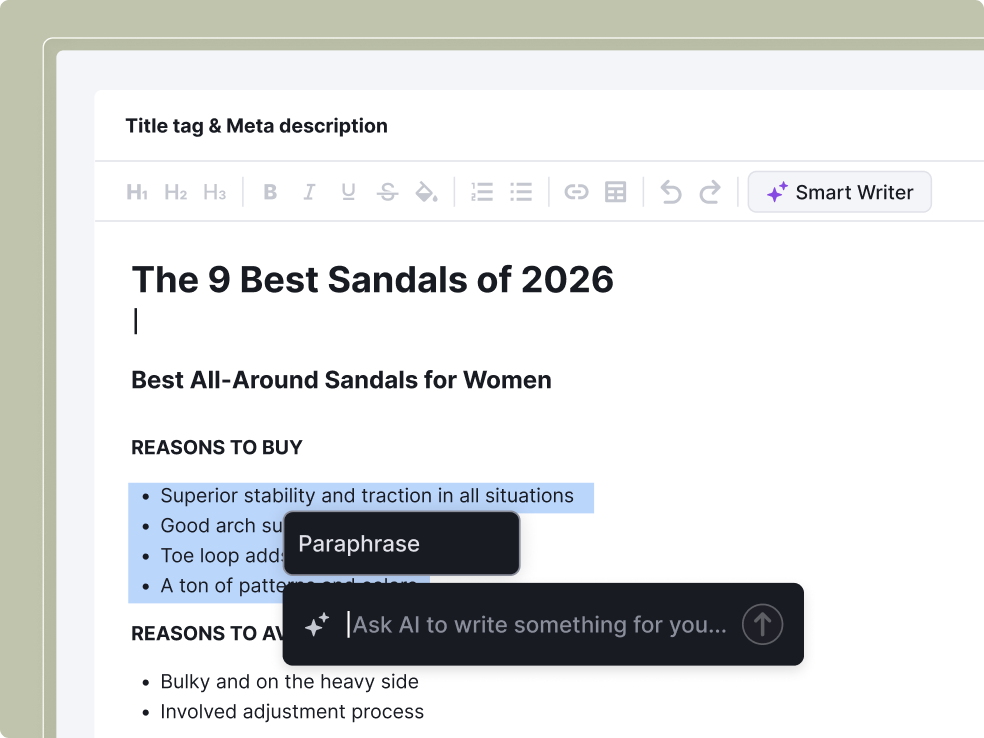984x738 pixels.
Task: Toggle italic formatting
Action: [309, 193]
